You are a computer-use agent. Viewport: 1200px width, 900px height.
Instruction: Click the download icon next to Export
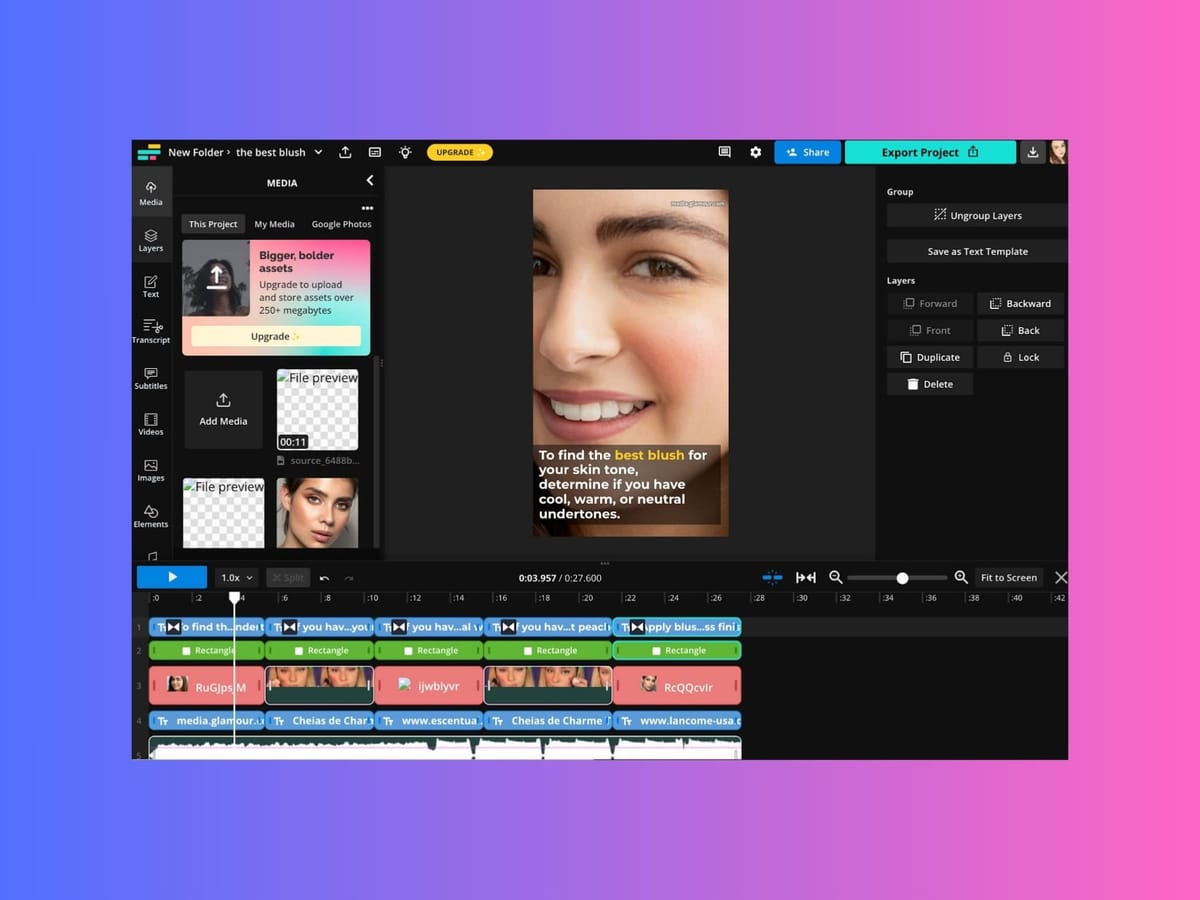click(1033, 152)
